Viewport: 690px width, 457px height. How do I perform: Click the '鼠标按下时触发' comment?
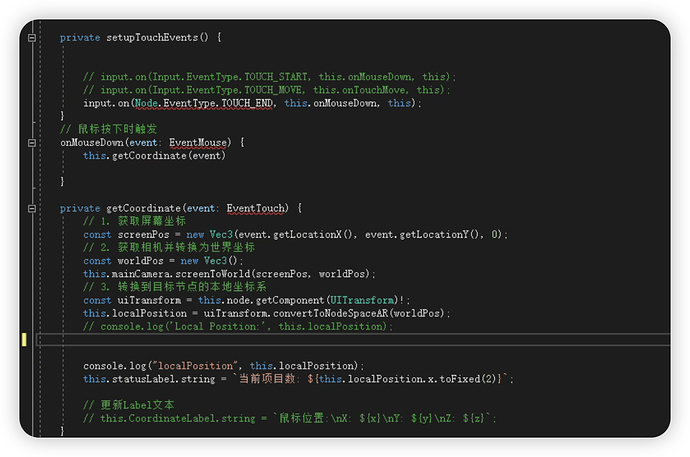coord(109,129)
